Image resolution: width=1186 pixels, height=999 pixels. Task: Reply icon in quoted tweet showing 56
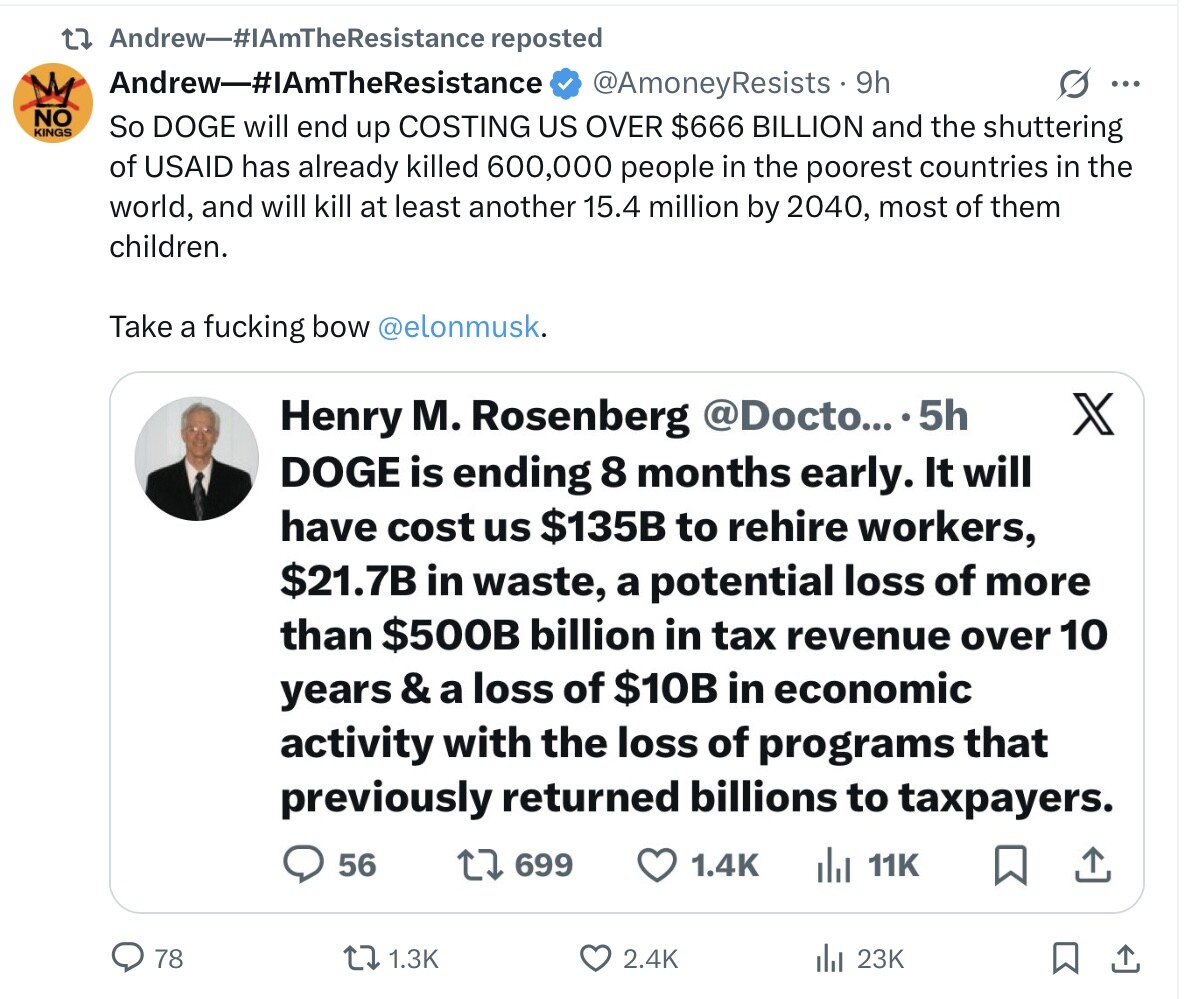pyautogui.click(x=303, y=865)
